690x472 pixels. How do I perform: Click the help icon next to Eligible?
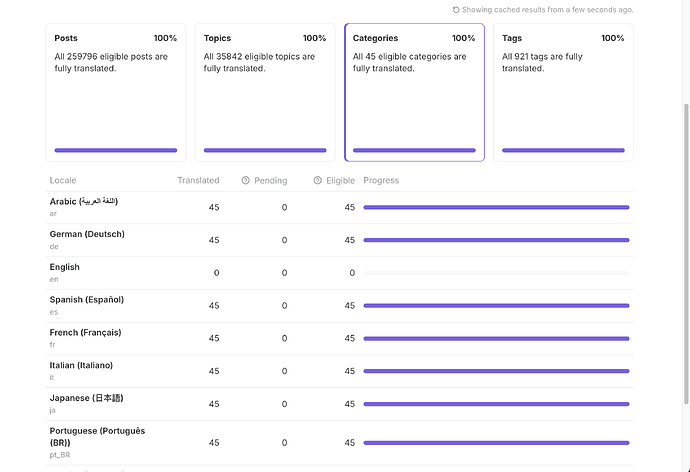(x=318, y=180)
